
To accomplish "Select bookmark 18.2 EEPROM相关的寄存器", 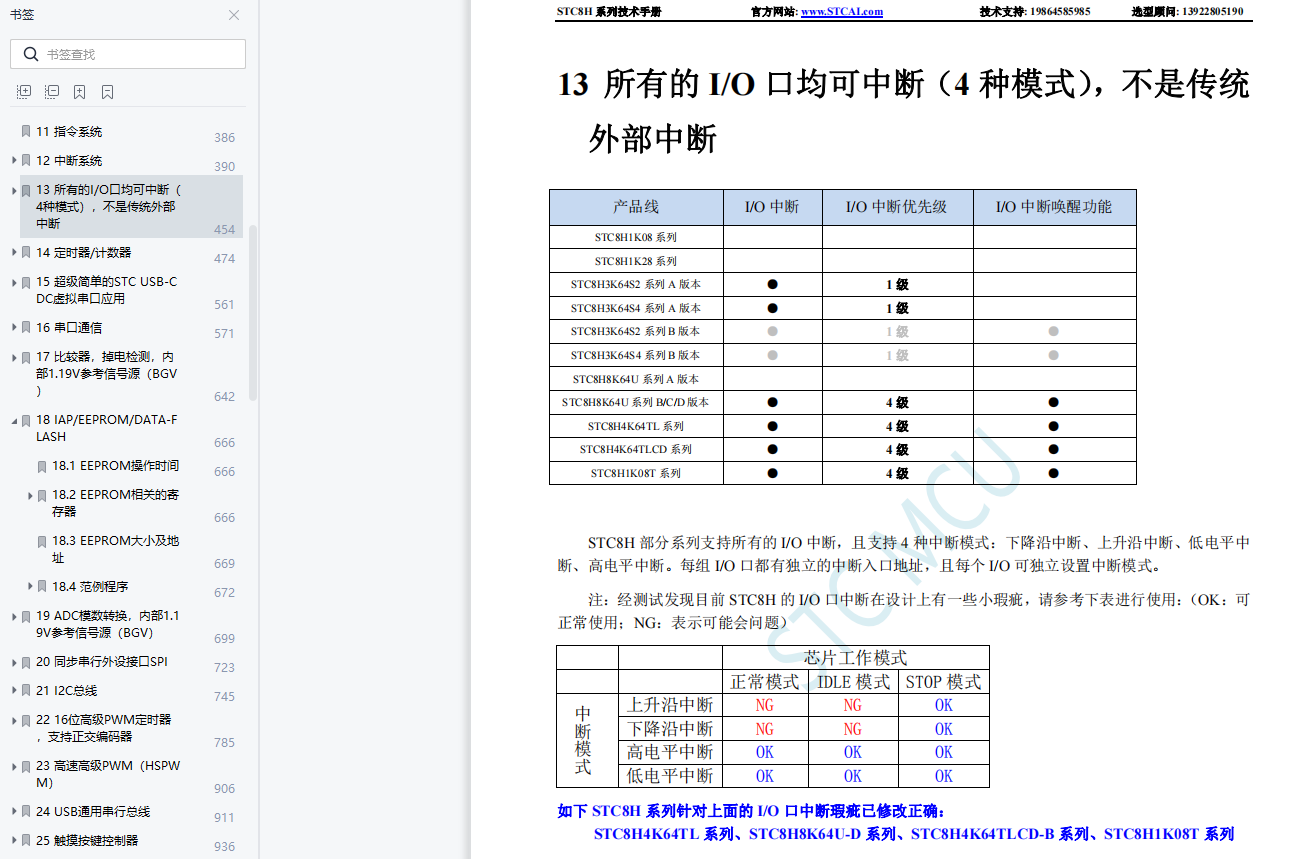I will point(116,503).
